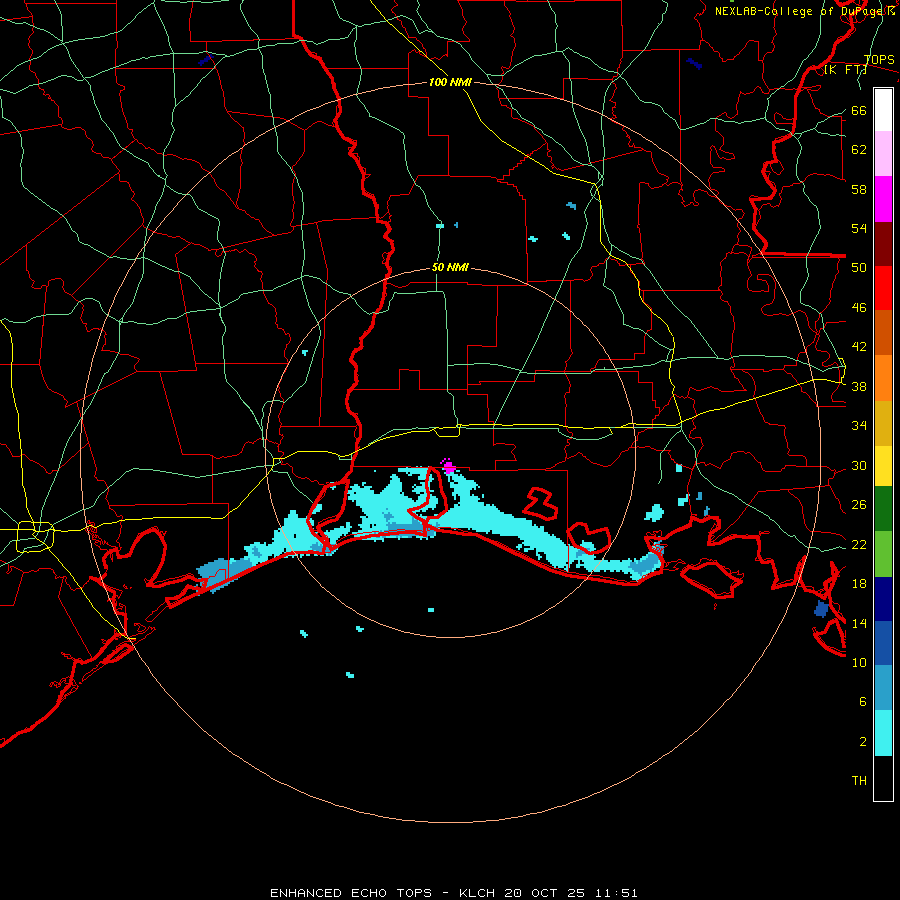Click the white 66 K FT color swatch
900x900 pixels.
883,110
